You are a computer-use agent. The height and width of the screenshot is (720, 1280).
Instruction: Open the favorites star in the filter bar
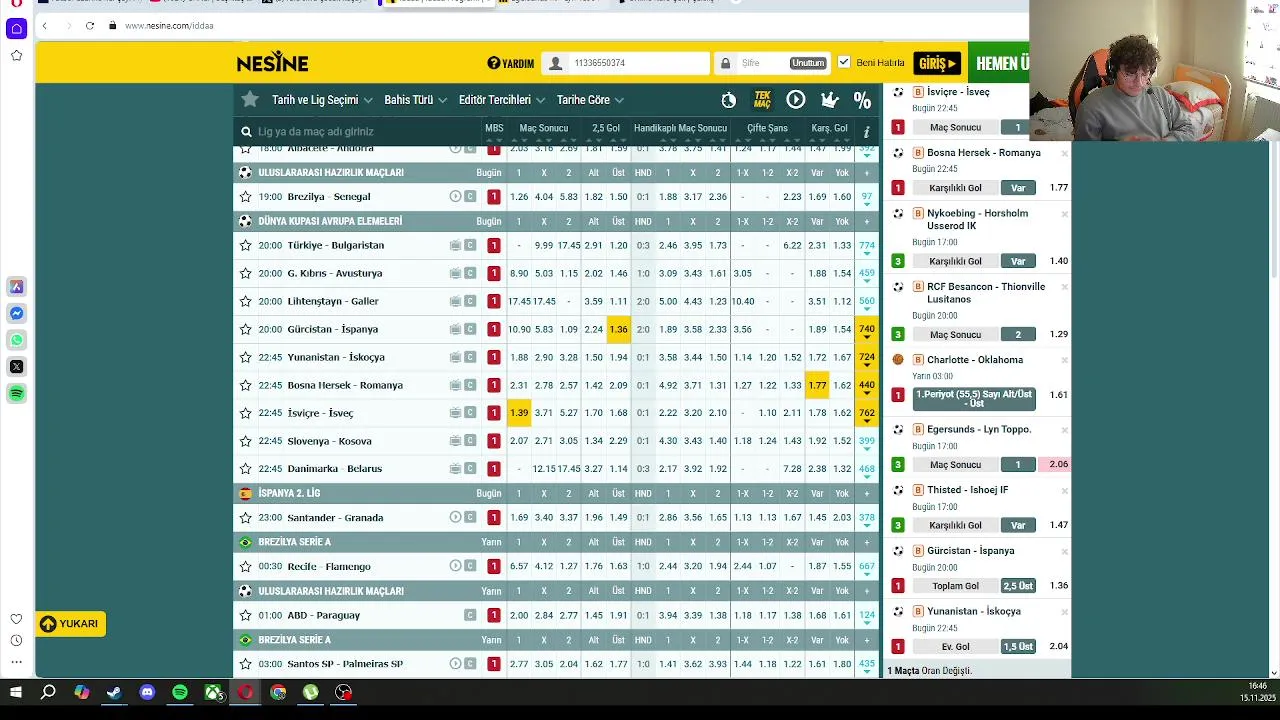pyautogui.click(x=250, y=99)
